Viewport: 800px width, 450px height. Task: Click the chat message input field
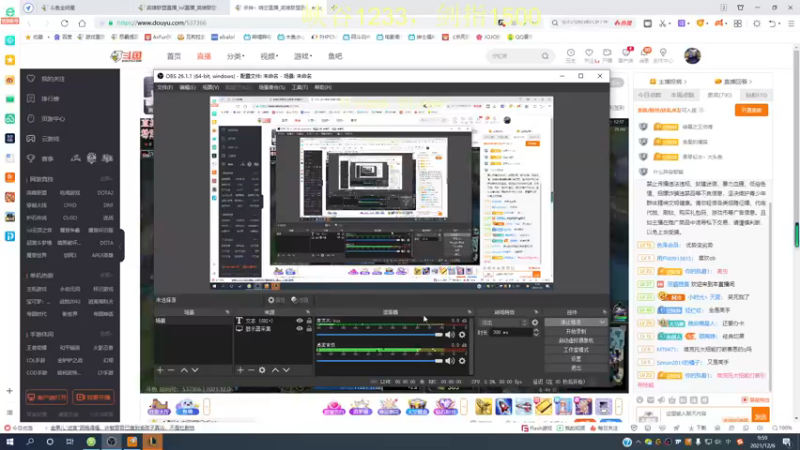click(x=708, y=414)
